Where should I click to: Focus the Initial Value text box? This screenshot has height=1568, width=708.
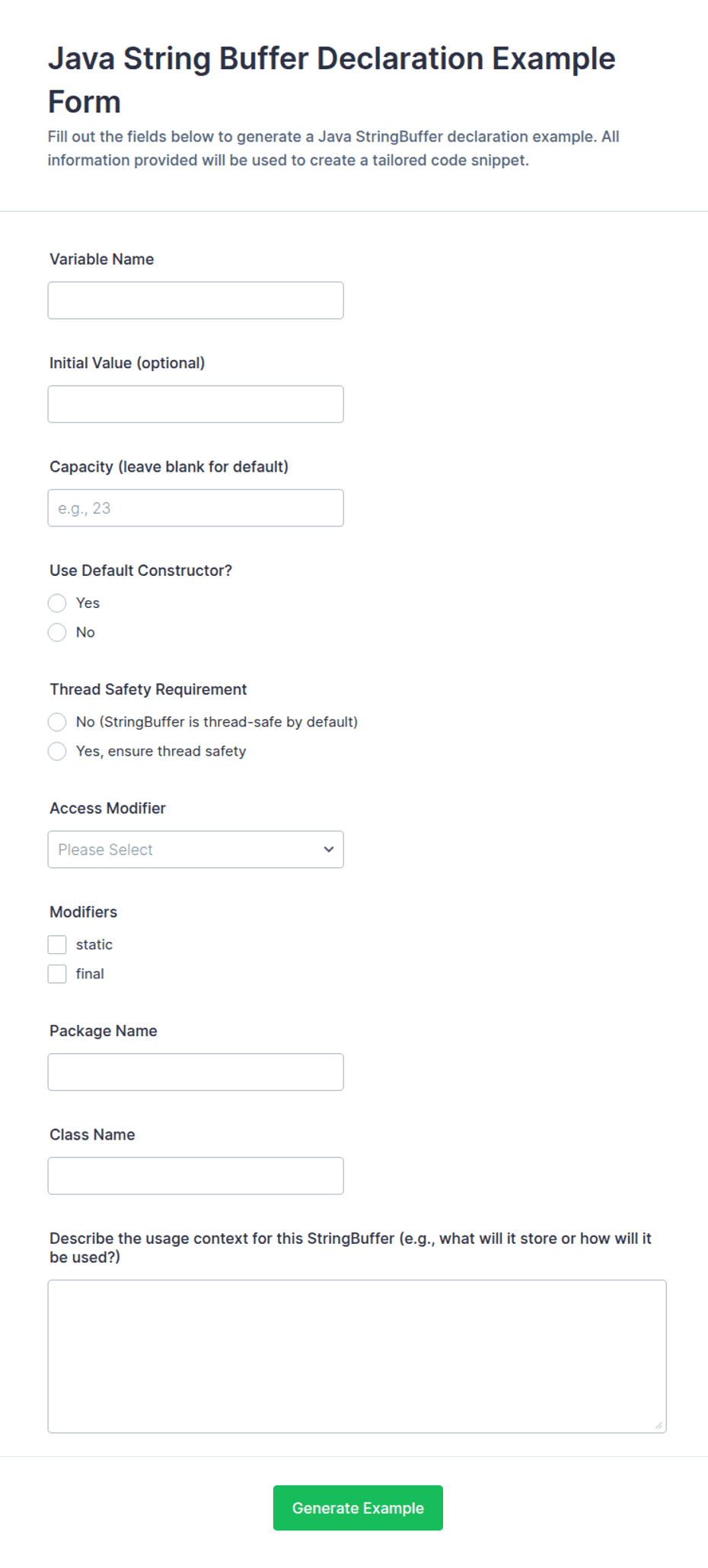(x=196, y=404)
